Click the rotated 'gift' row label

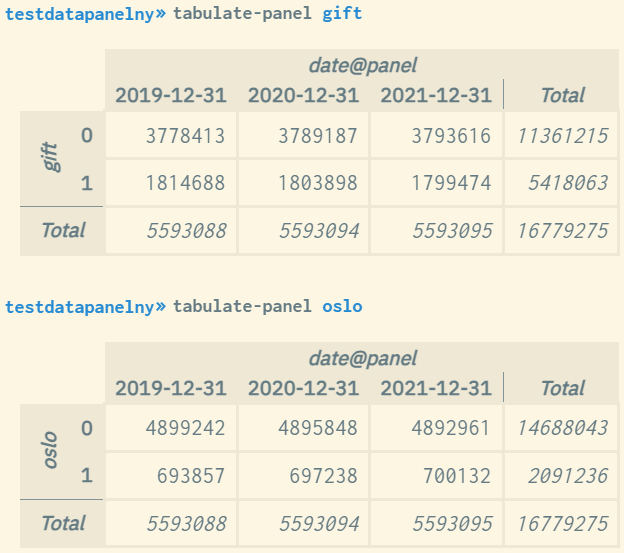coord(52,158)
